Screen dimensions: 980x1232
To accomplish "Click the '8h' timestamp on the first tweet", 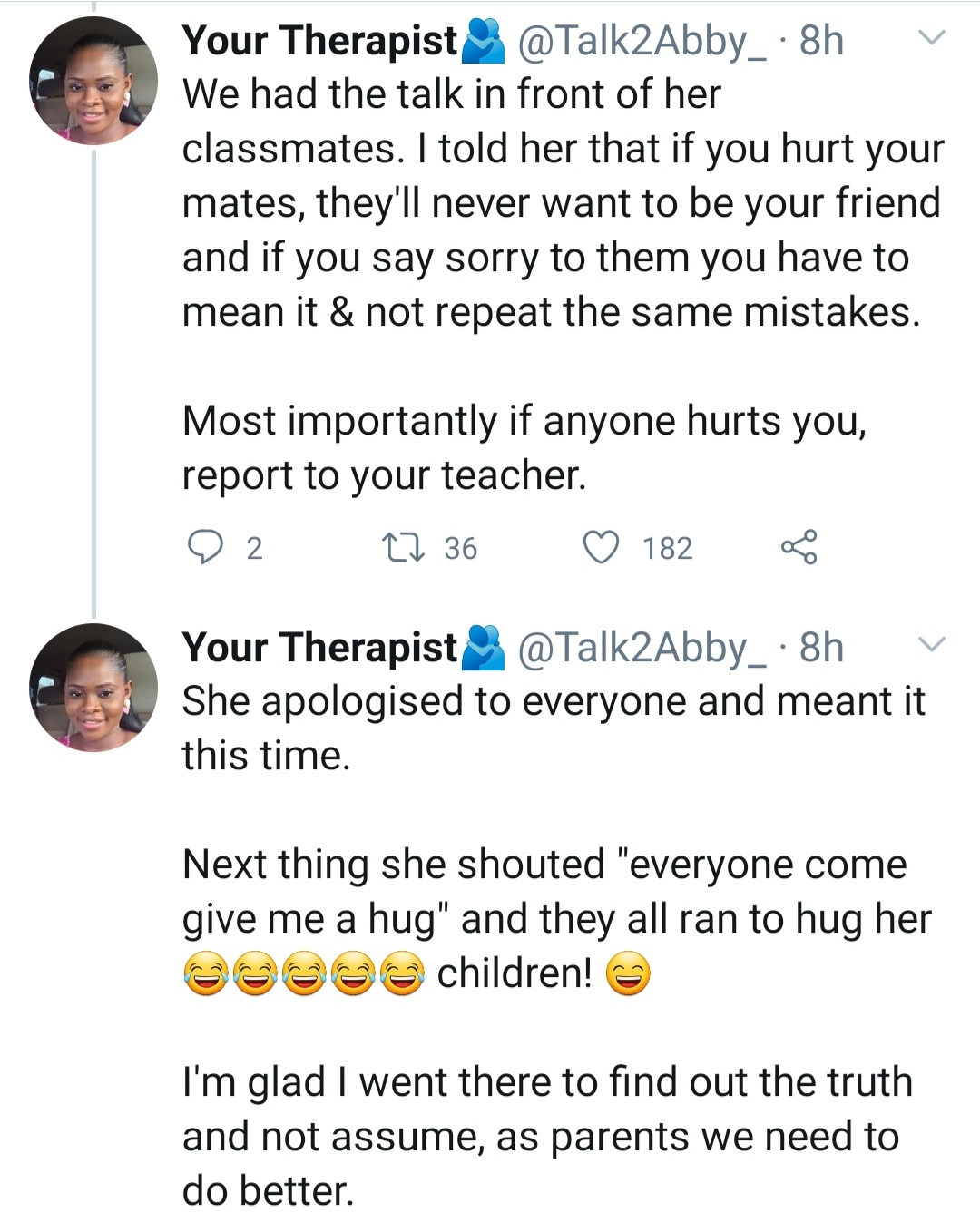I will 821,41.
